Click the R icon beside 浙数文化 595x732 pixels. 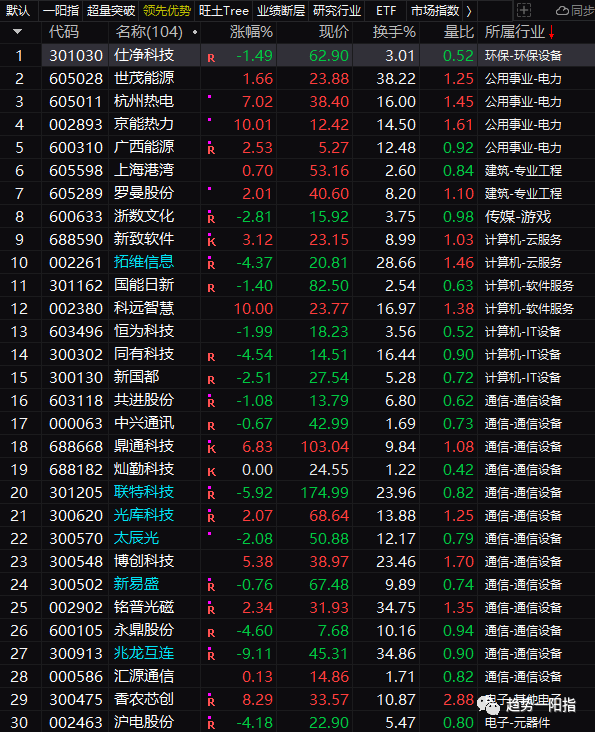tap(211, 218)
